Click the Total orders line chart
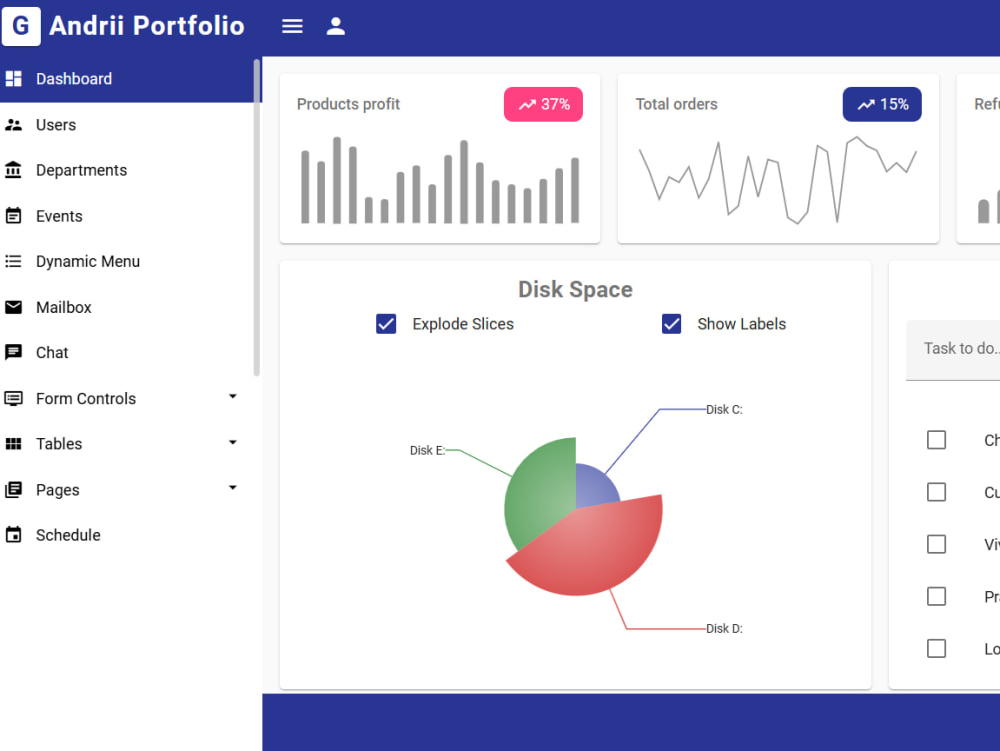The width and height of the screenshot is (1000, 751). pos(777,180)
